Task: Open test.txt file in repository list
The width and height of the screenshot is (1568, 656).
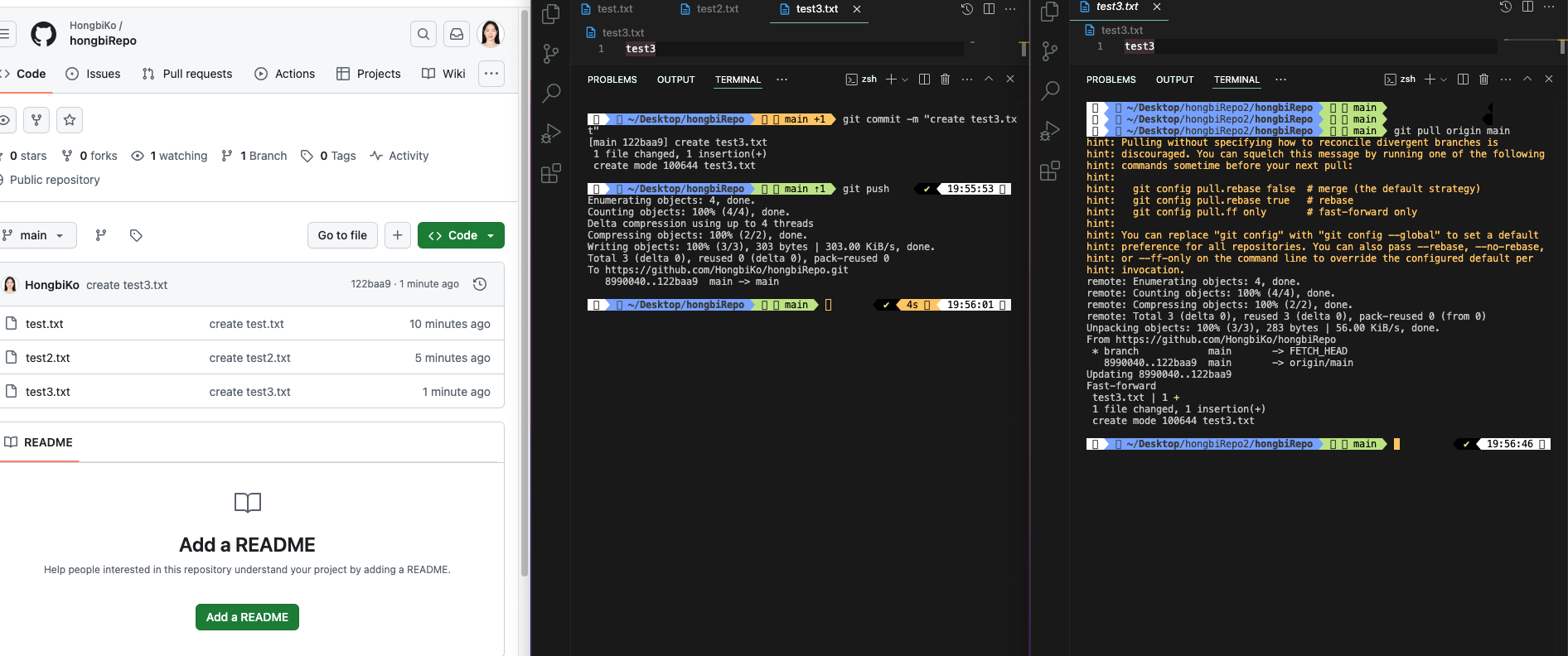Action: 45,324
